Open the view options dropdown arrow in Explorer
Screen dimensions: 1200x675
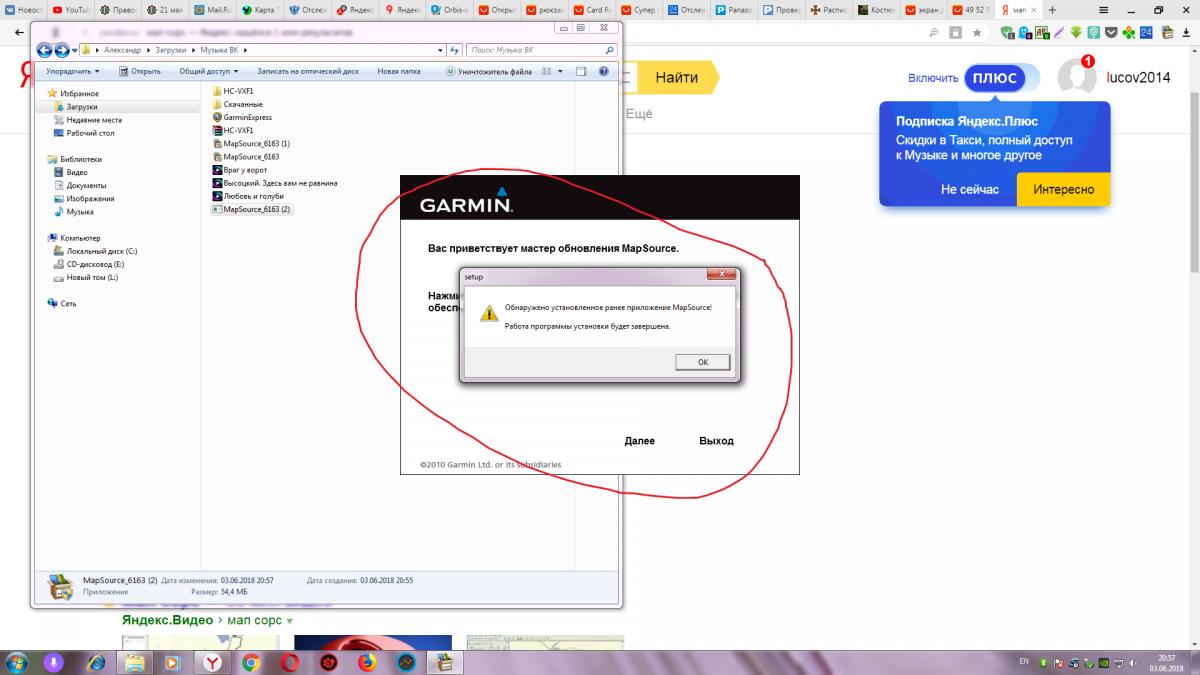tap(562, 72)
